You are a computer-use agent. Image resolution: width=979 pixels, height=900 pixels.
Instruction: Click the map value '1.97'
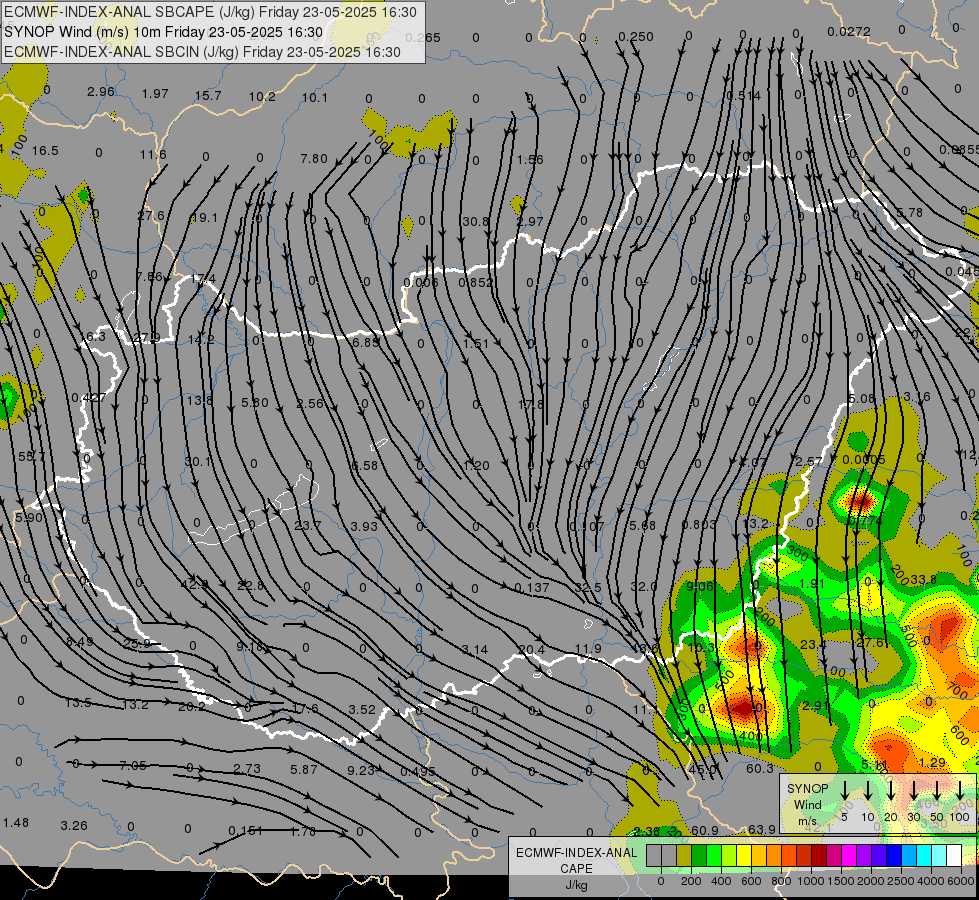point(155,94)
